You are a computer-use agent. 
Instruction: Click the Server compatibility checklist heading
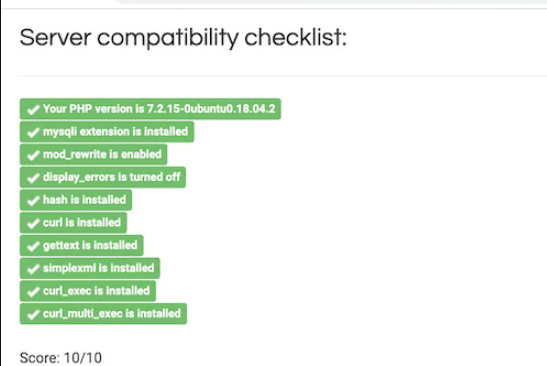pos(183,38)
